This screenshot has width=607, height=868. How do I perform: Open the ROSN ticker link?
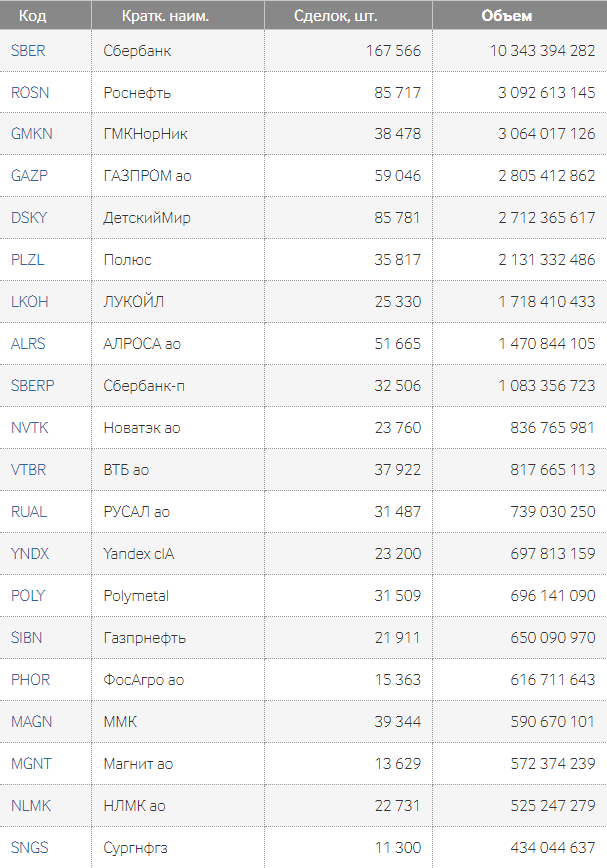point(30,92)
